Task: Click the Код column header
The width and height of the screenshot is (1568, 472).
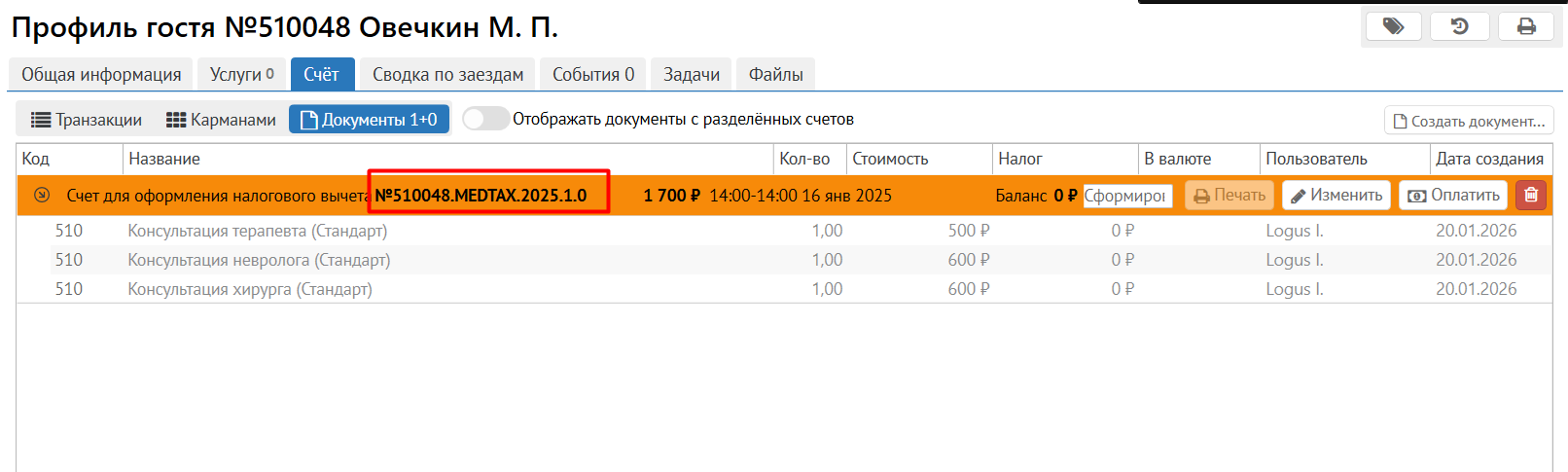Action: [70, 159]
